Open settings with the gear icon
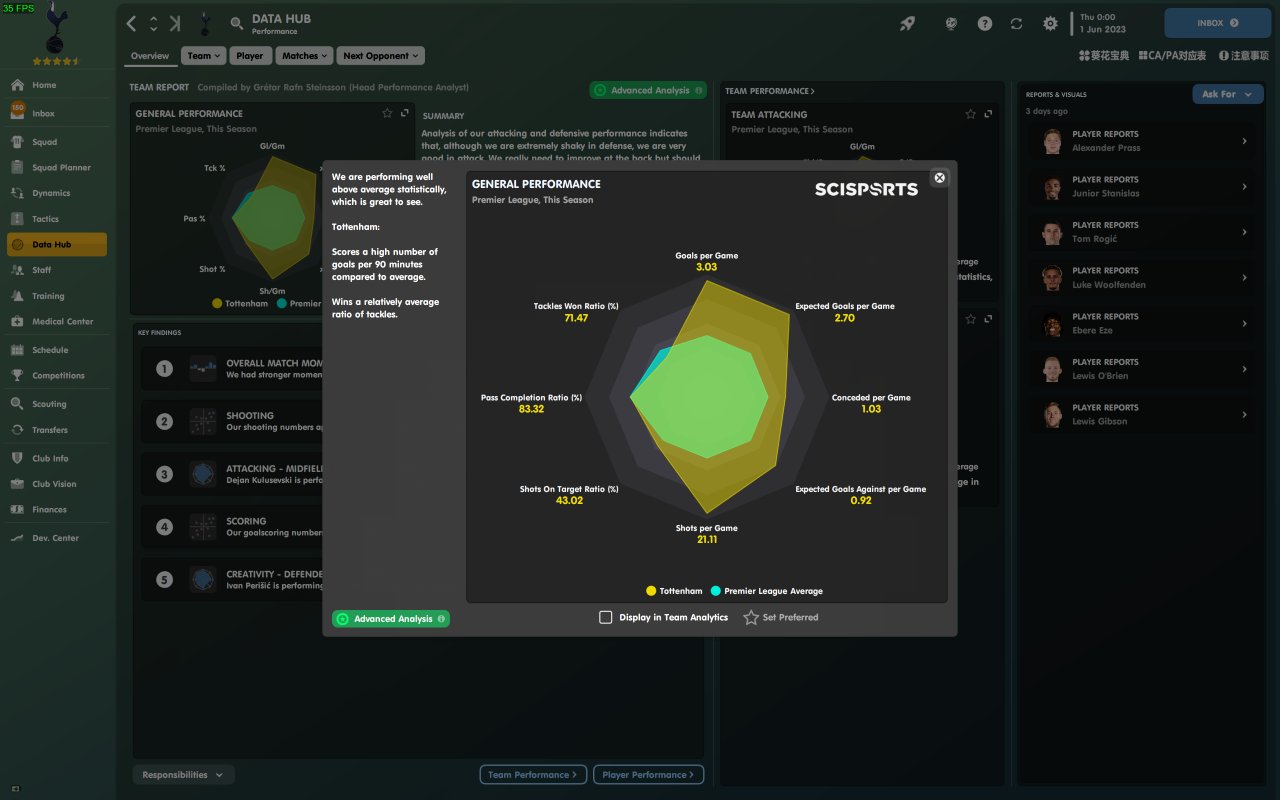 [1050, 23]
